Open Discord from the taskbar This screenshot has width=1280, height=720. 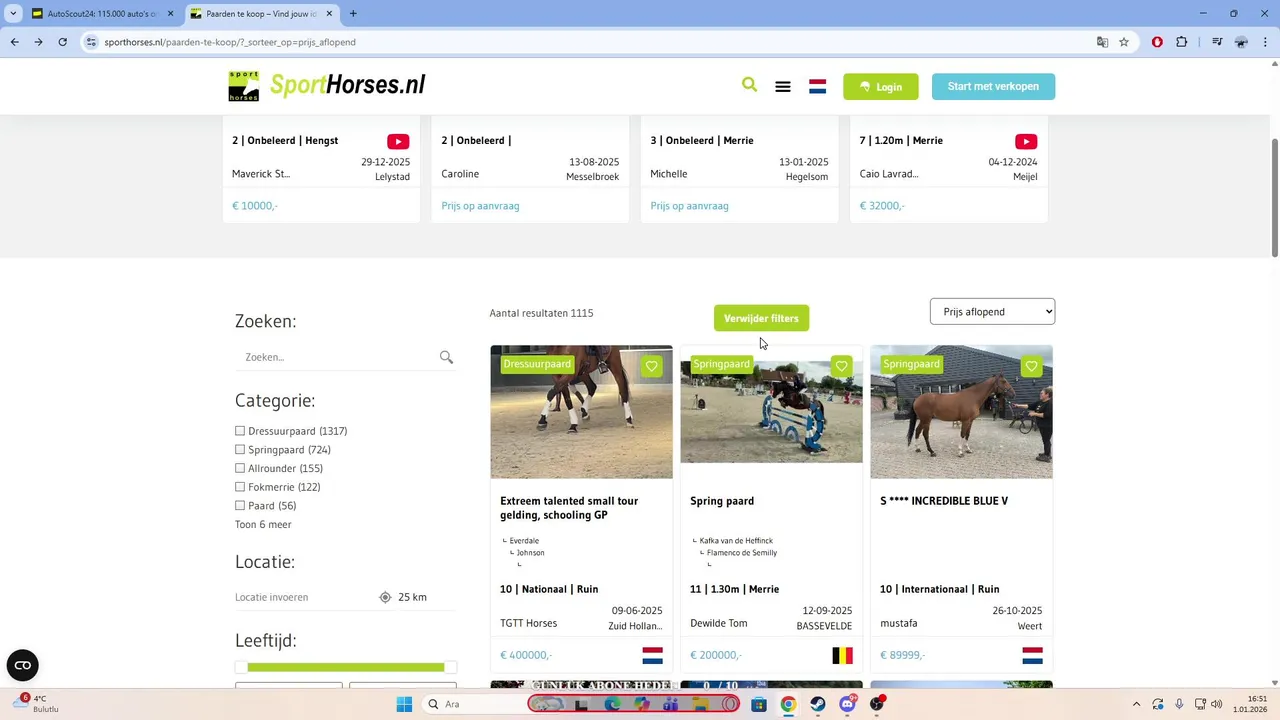[x=848, y=704]
